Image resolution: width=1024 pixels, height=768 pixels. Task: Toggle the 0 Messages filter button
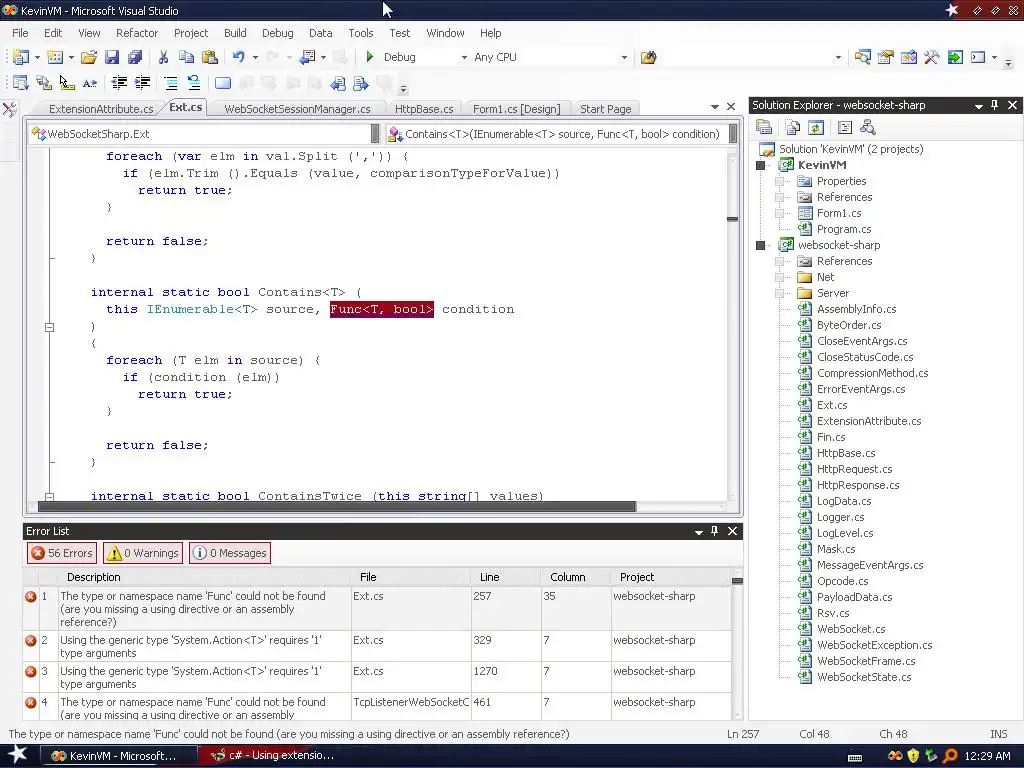[x=230, y=553]
